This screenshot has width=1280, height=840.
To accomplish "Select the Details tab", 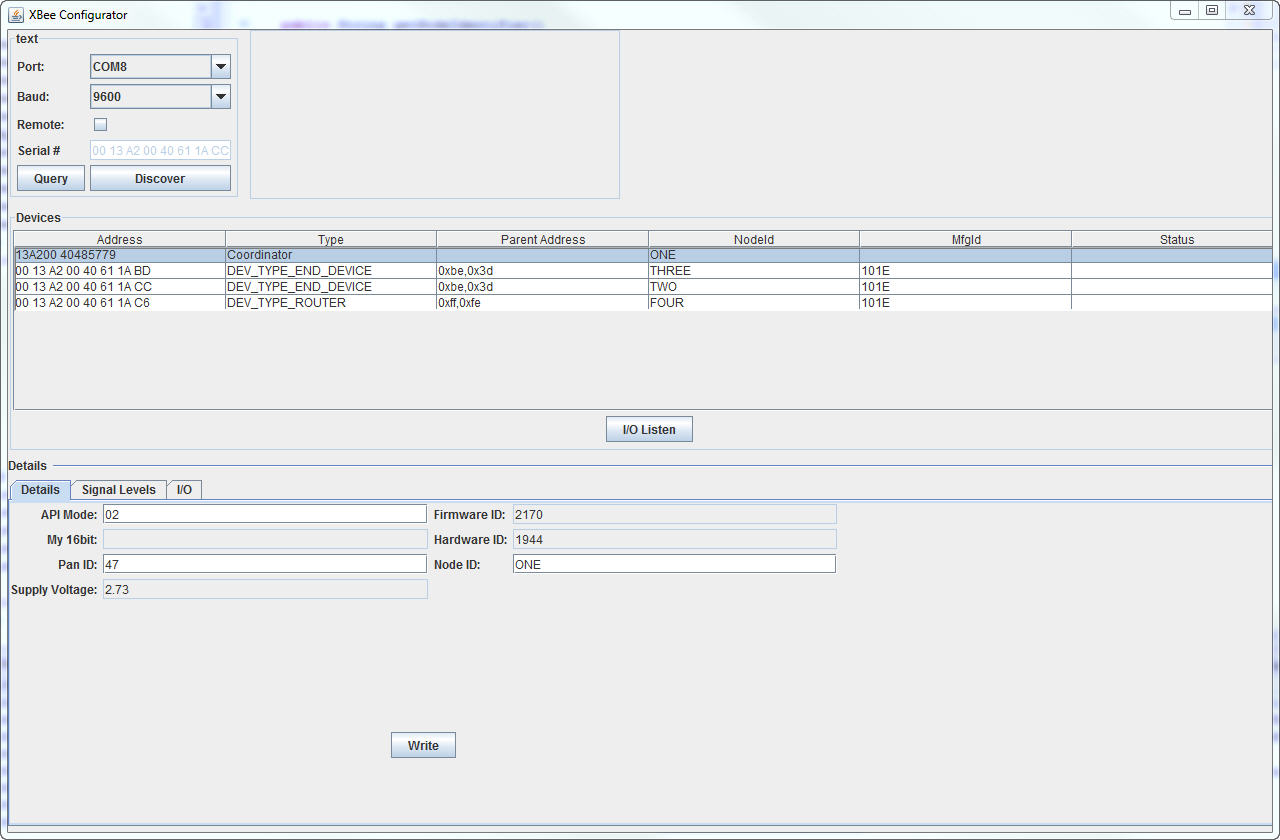I will point(40,490).
